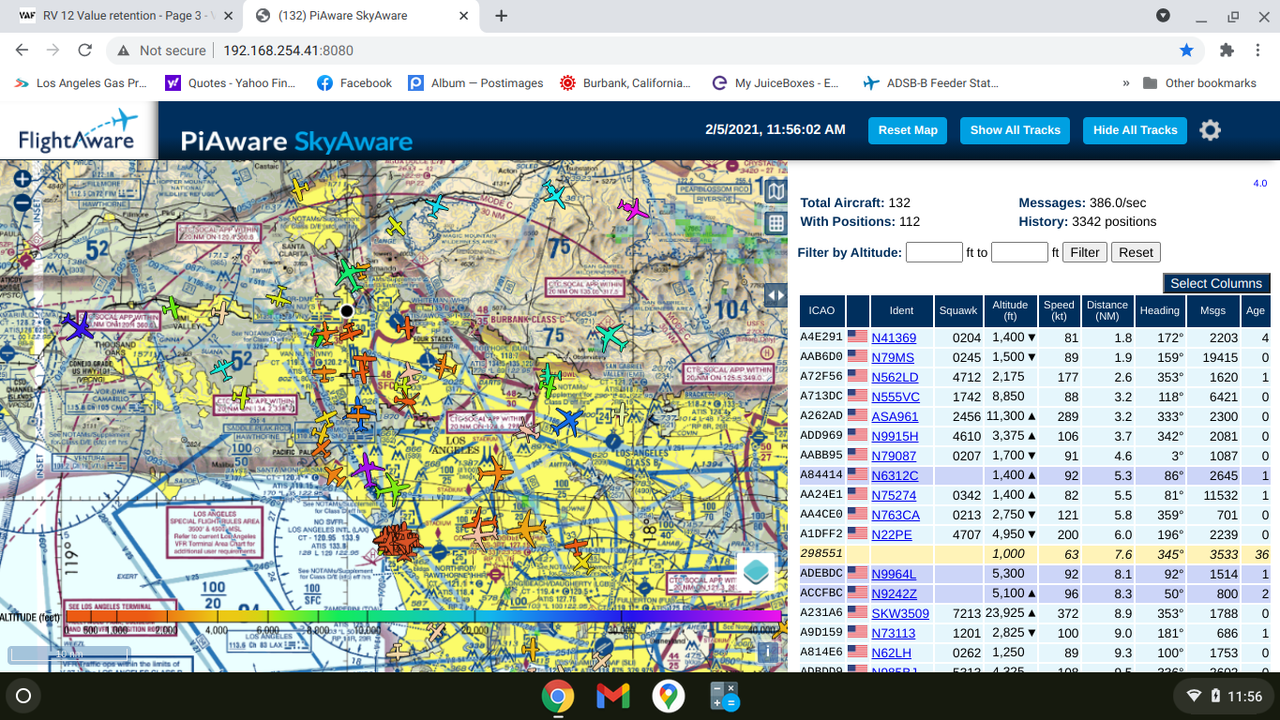The image size is (1280, 720).
Task: Open ADSB-B Feeder Stat... bookmark
Action: click(x=931, y=83)
